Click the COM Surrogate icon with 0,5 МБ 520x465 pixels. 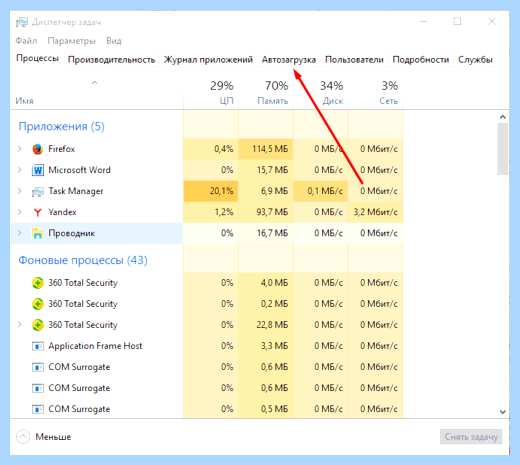38,409
